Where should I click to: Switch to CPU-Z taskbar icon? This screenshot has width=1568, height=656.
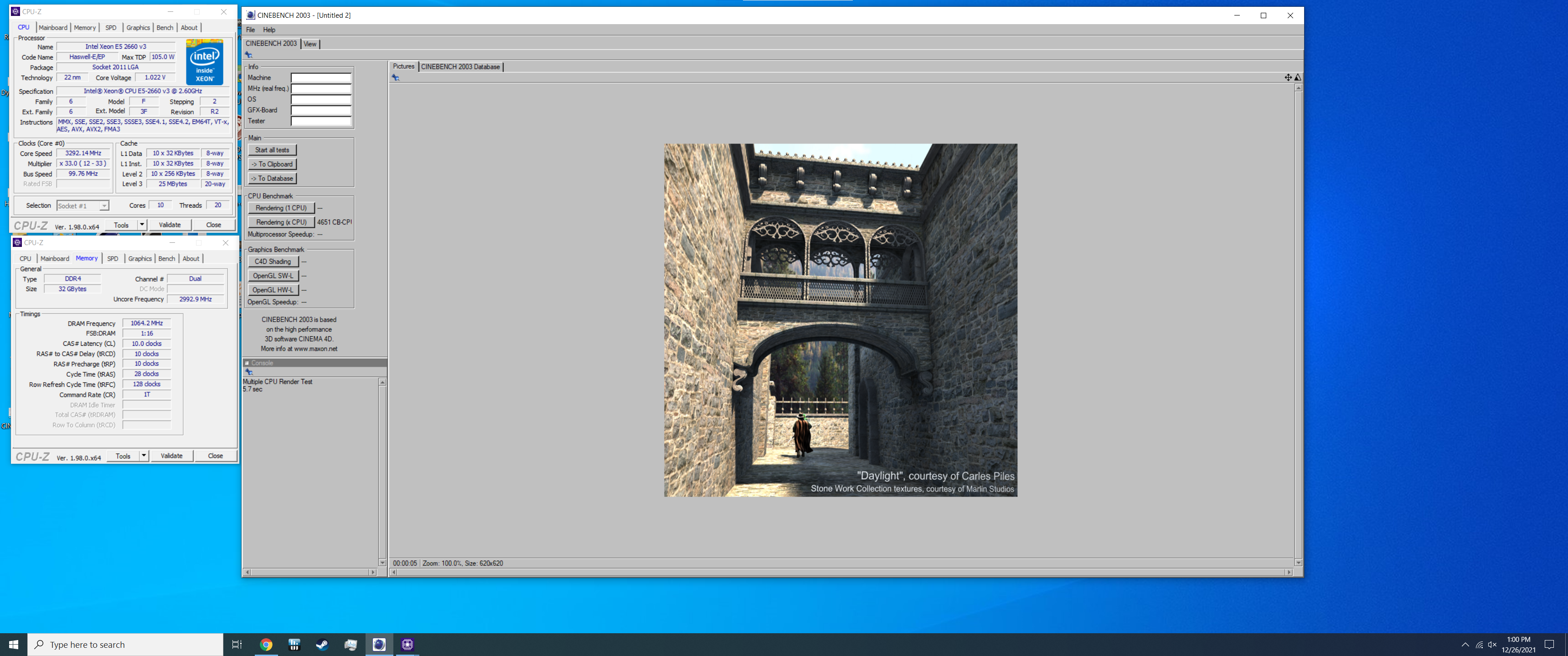pyautogui.click(x=407, y=645)
